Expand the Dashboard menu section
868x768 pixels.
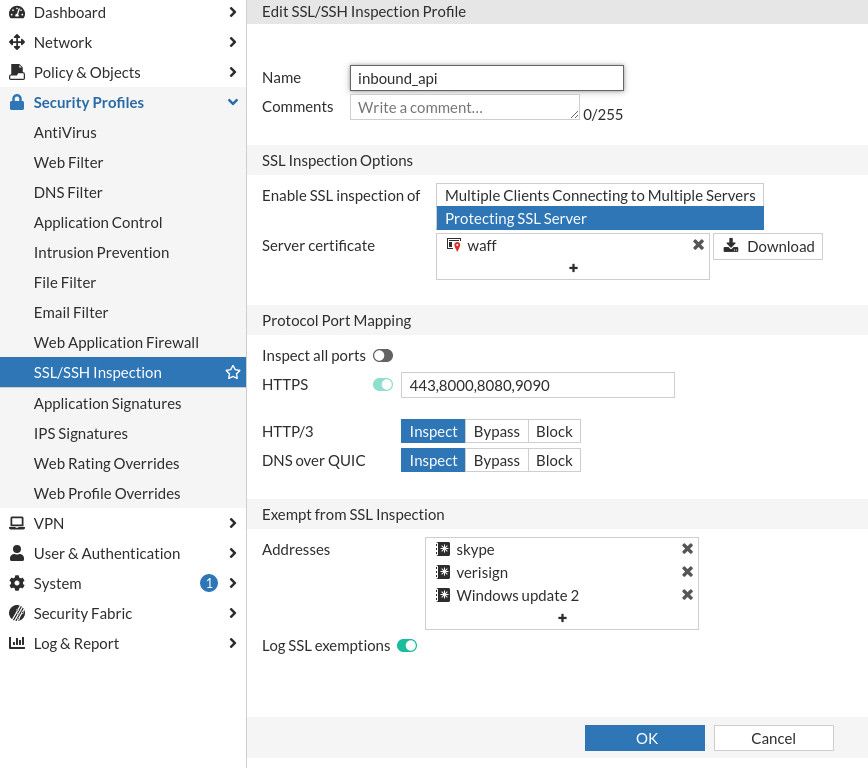[232, 12]
